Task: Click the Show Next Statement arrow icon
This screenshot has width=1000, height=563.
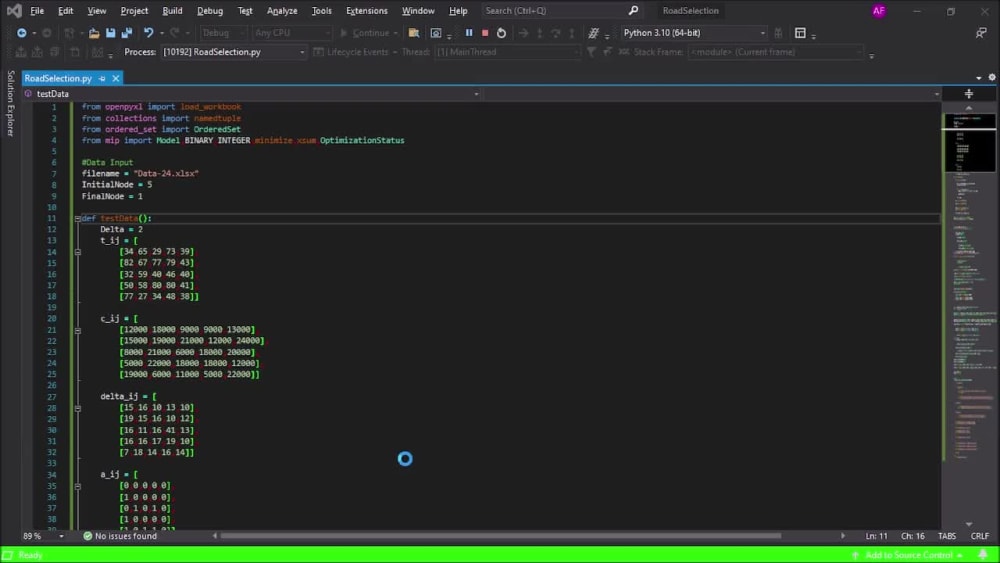Action: point(523,33)
